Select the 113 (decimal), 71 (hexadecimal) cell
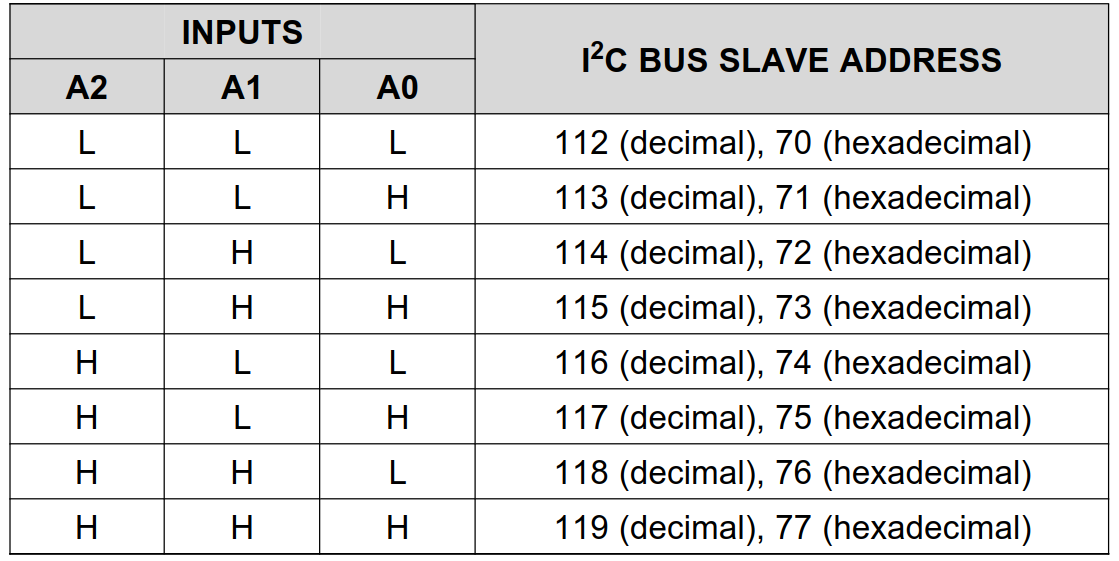The width and height of the screenshot is (1119, 561). [x=792, y=198]
